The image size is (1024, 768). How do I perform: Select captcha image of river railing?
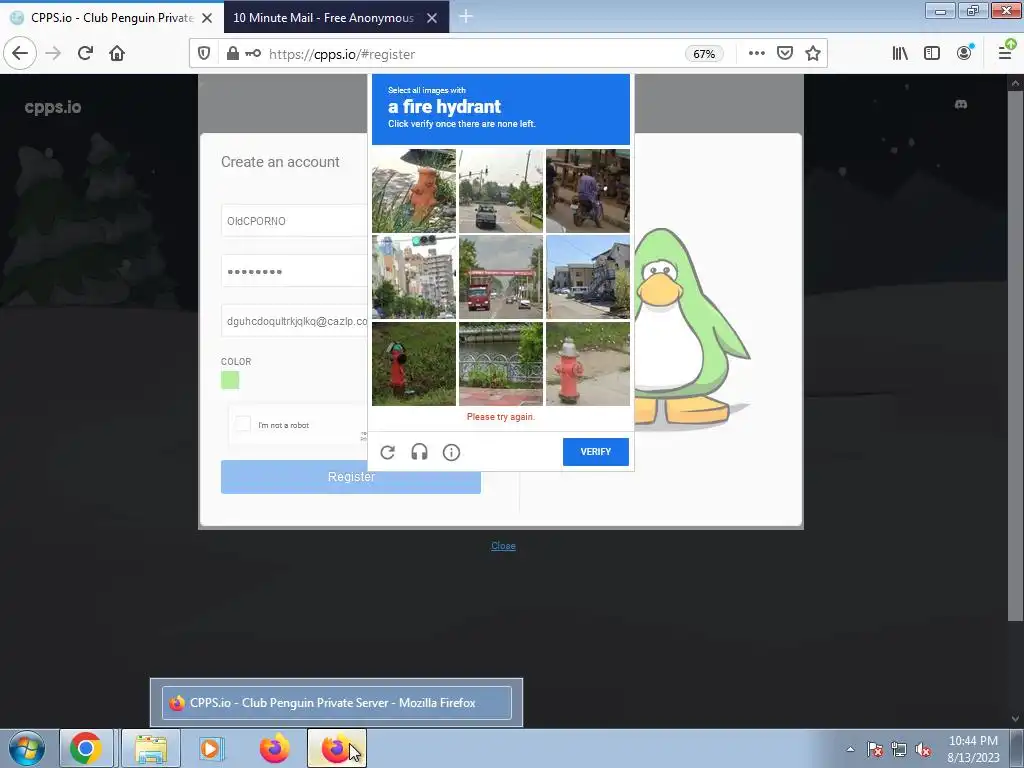coord(501,364)
